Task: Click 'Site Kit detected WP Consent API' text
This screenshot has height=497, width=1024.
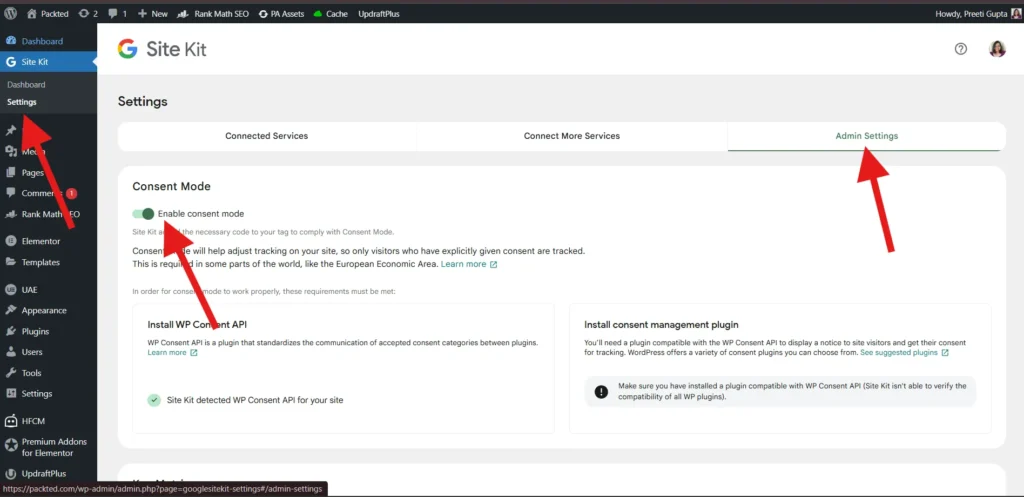Action: 255,400
